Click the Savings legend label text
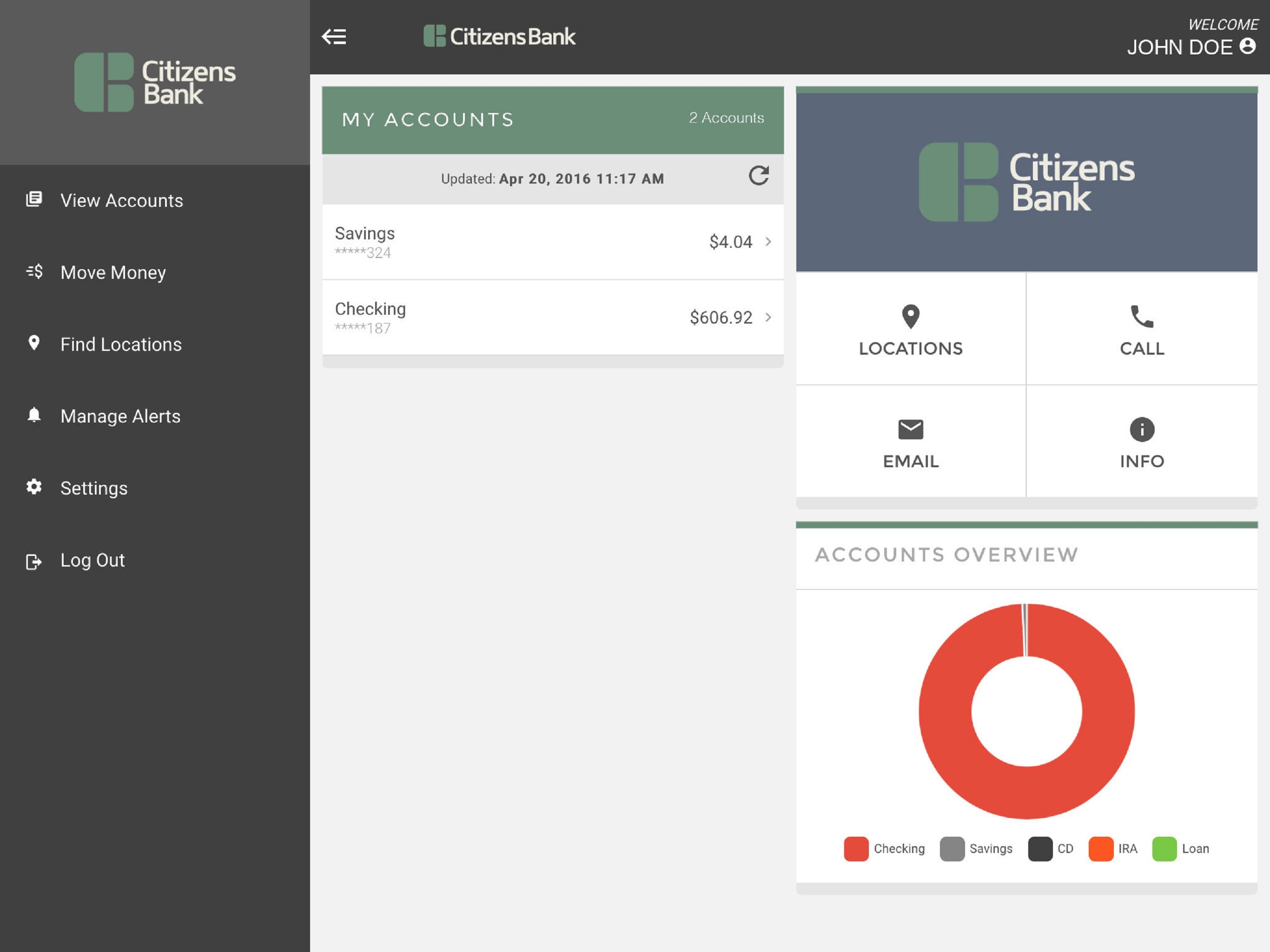This screenshot has width=1270, height=952. [x=991, y=849]
